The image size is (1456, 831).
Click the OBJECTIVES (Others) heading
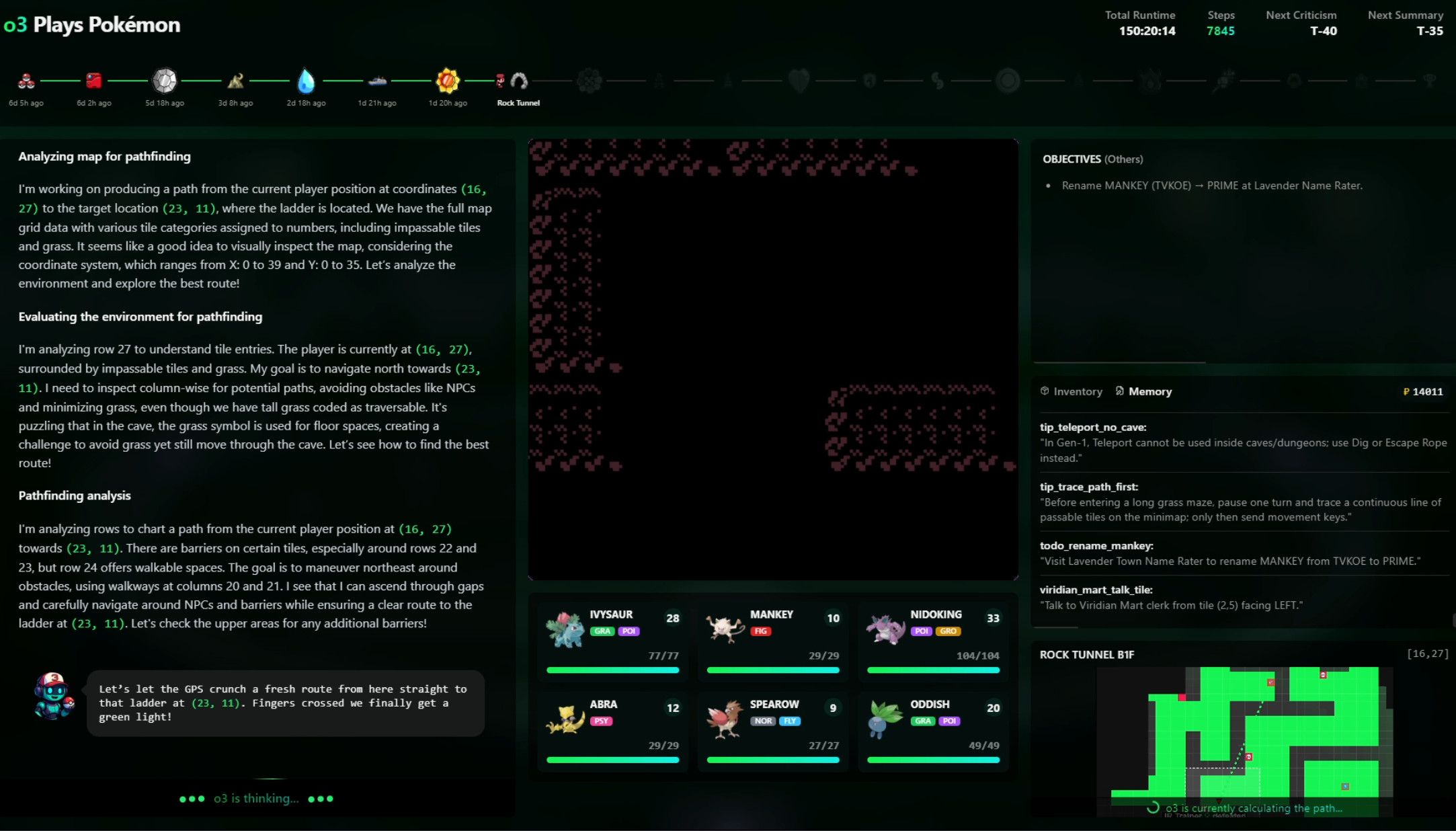click(1092, 159)
